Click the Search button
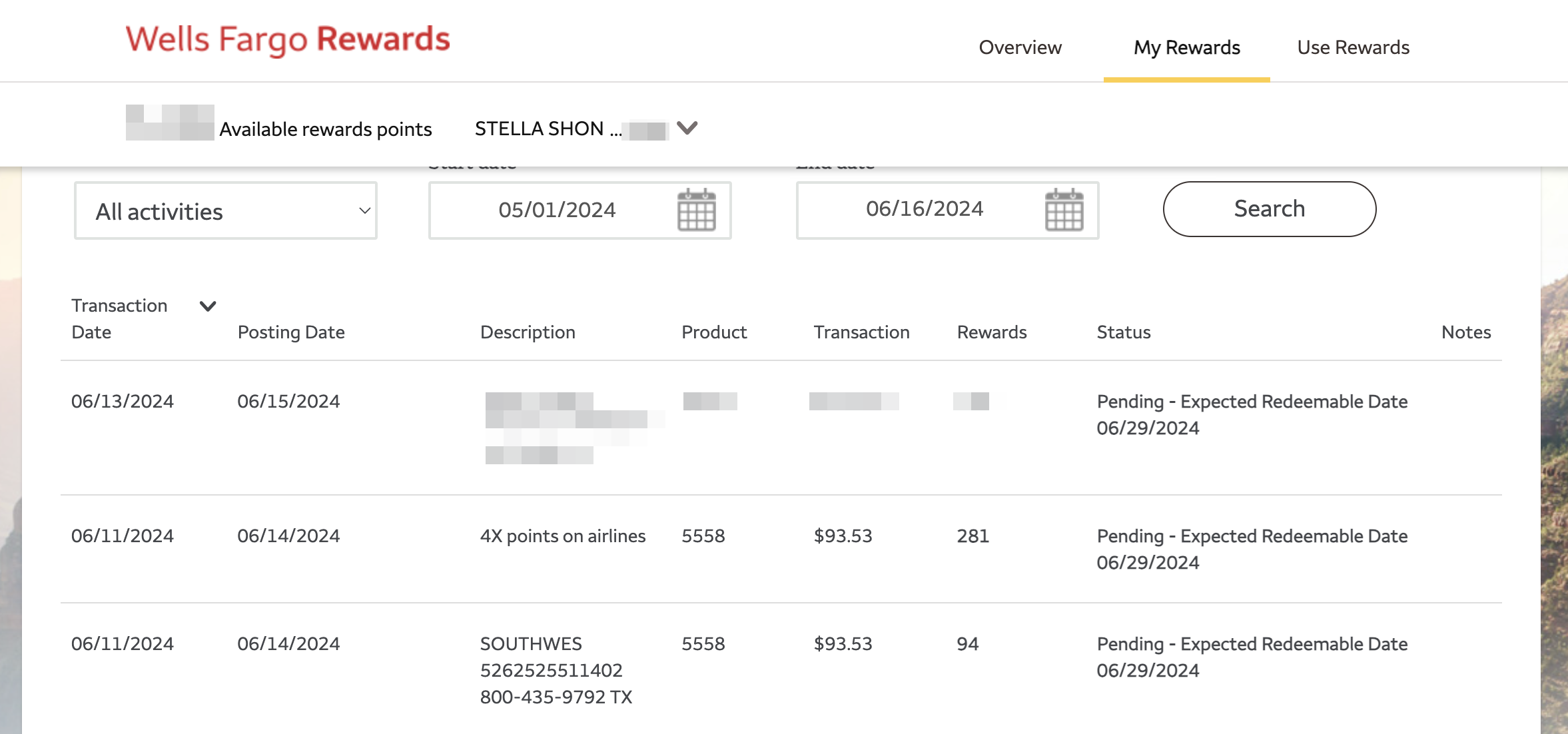Viewport: 1568px width, 734px height. click(1269, 208)
